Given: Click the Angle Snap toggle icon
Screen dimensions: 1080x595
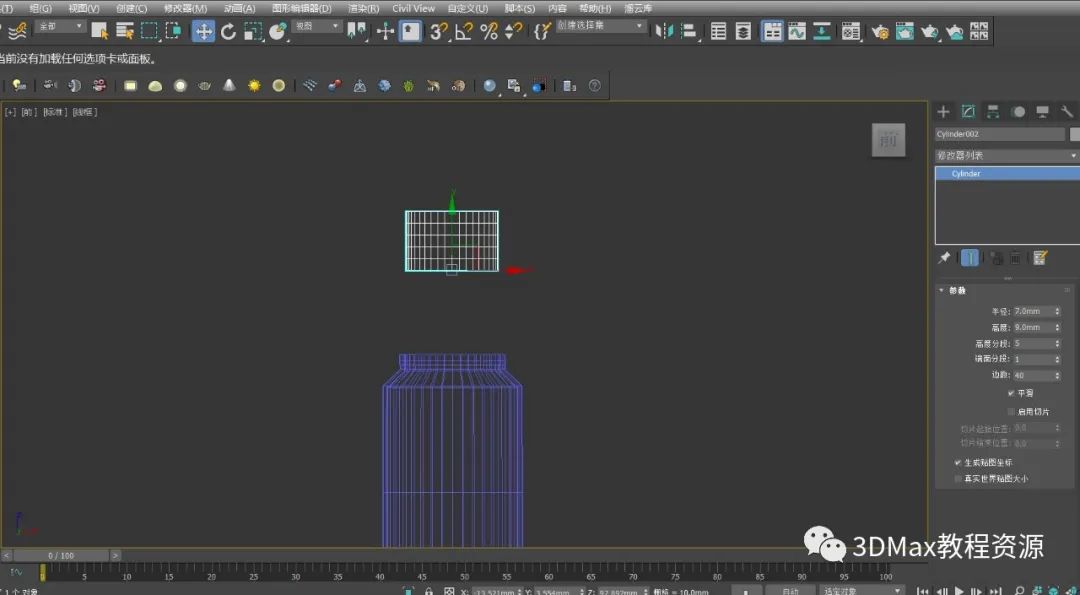Looking at the screenshot, I should point(463,31).
